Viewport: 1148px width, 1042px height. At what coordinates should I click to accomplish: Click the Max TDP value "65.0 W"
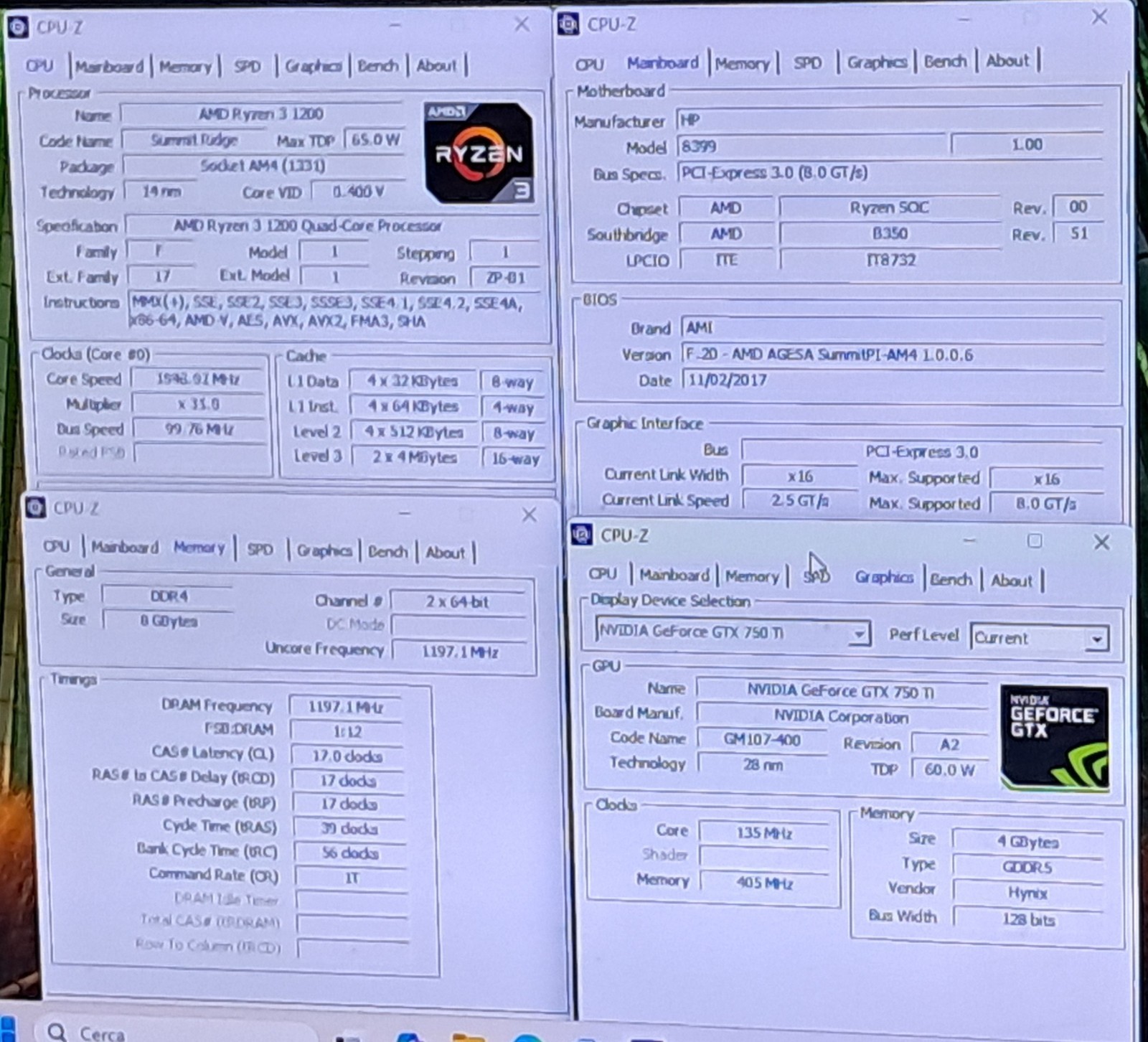(x=375, y=139)
